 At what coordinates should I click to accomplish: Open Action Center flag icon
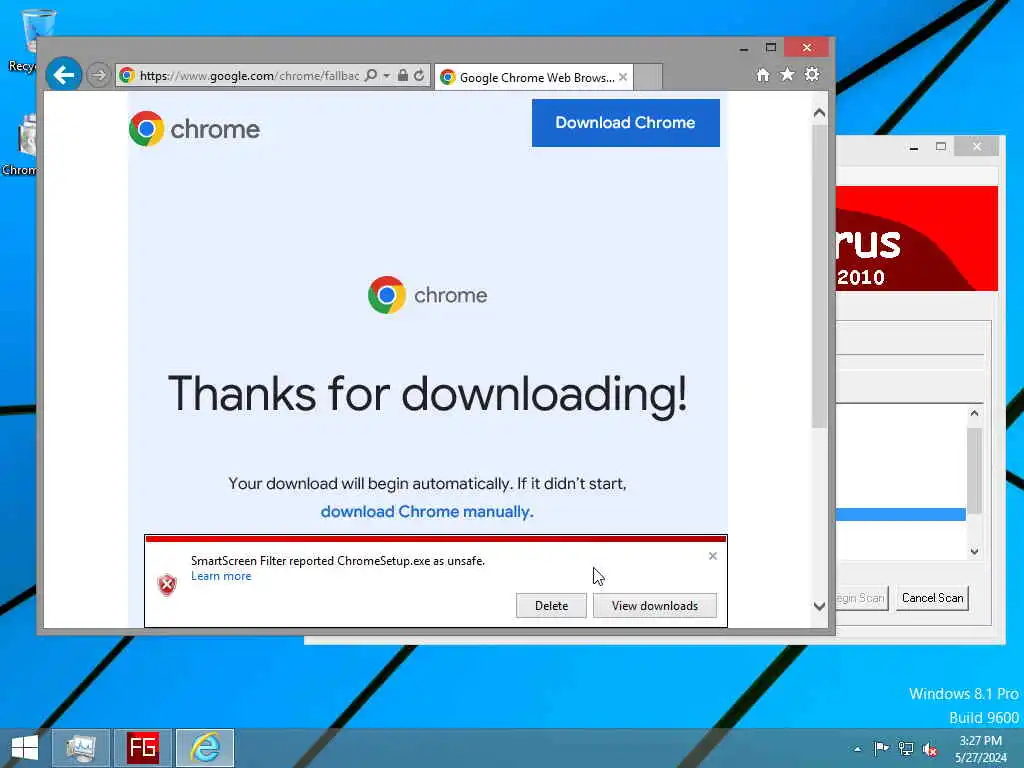pos(881,748)
